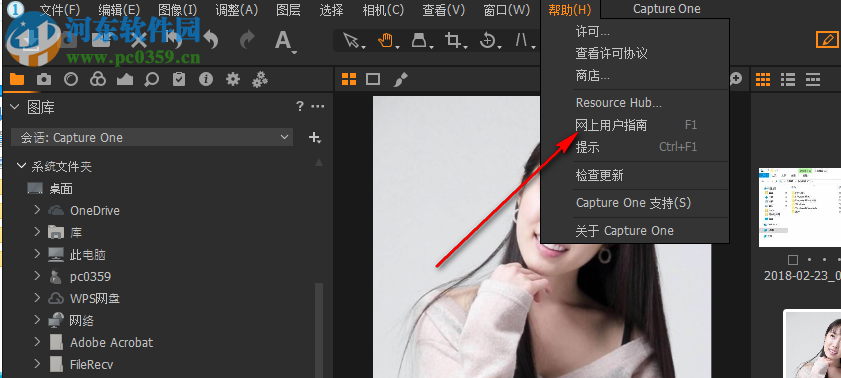Click the Undo arrow in the toolbar
This screenshot has width=841, height=378.
click(x=211, y=40)
